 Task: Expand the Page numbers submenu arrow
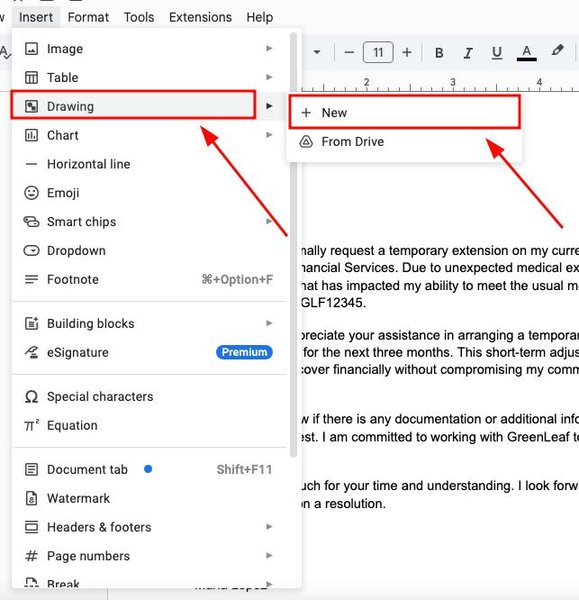[269, 556]
